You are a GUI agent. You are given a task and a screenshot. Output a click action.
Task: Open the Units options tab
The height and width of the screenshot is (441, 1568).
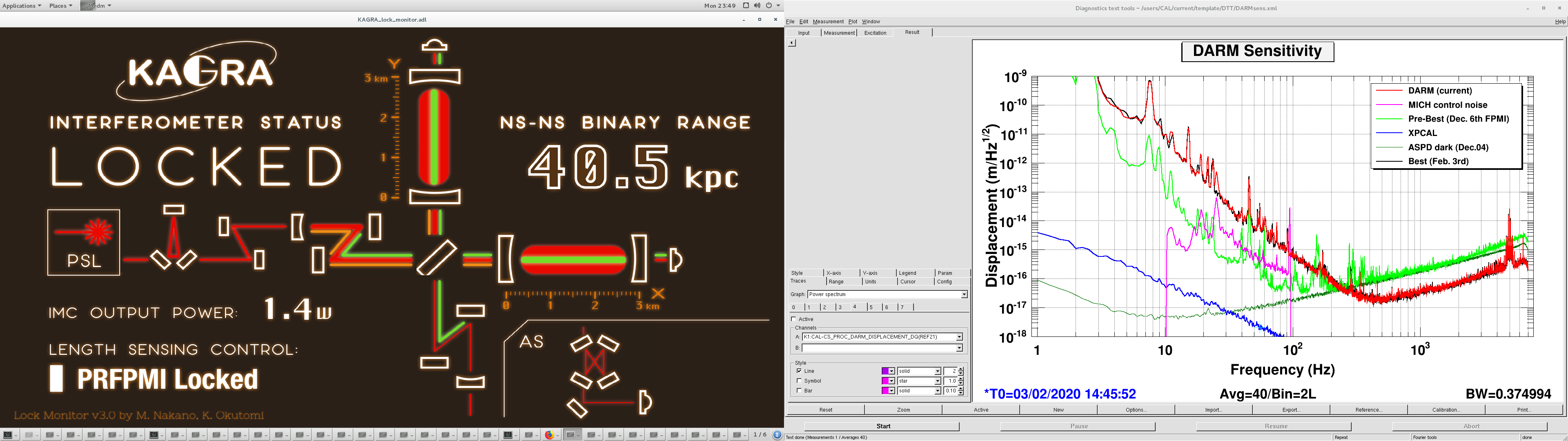(880, 281)
